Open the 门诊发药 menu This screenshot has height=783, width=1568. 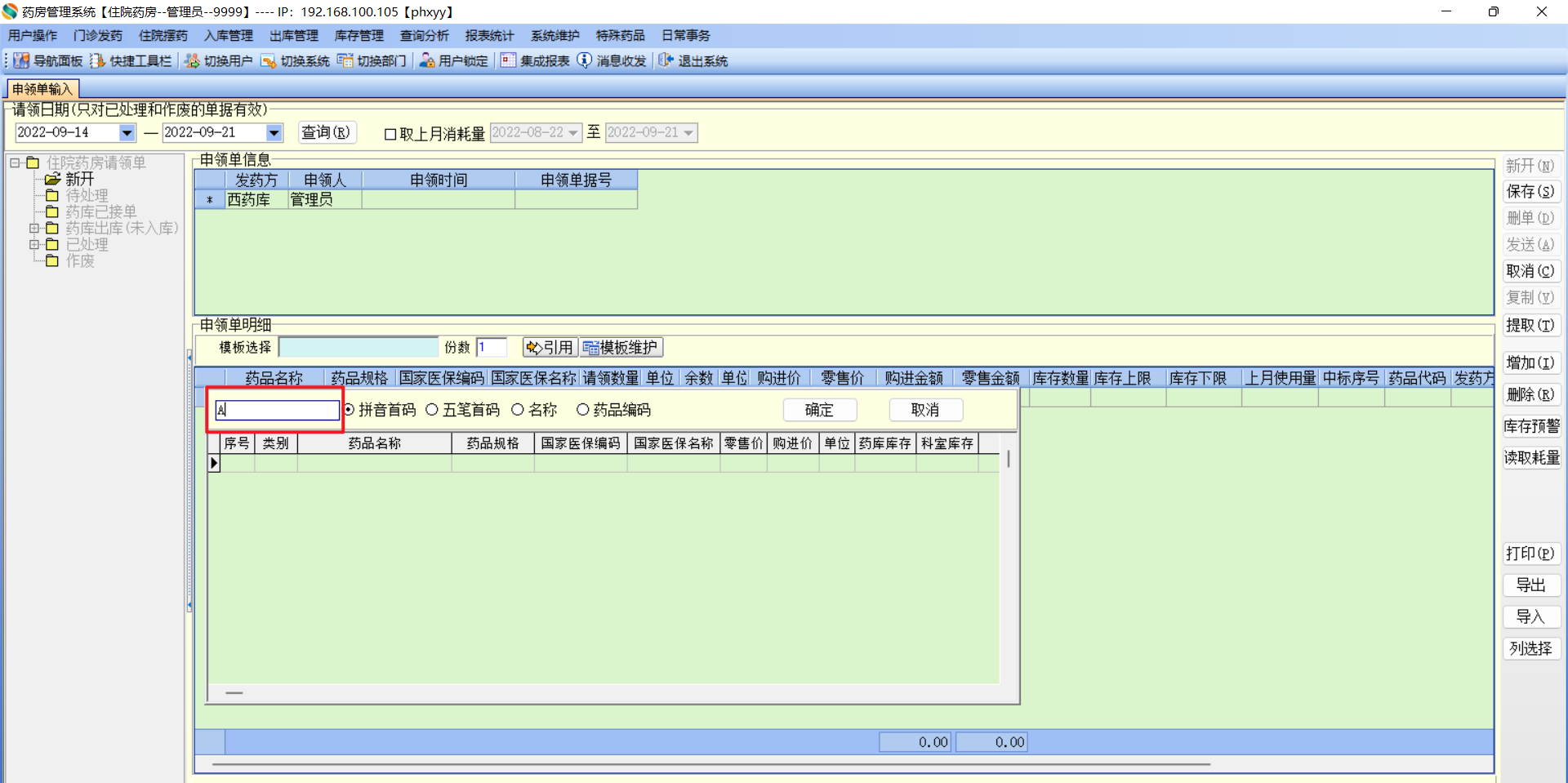tap(98, 35)
